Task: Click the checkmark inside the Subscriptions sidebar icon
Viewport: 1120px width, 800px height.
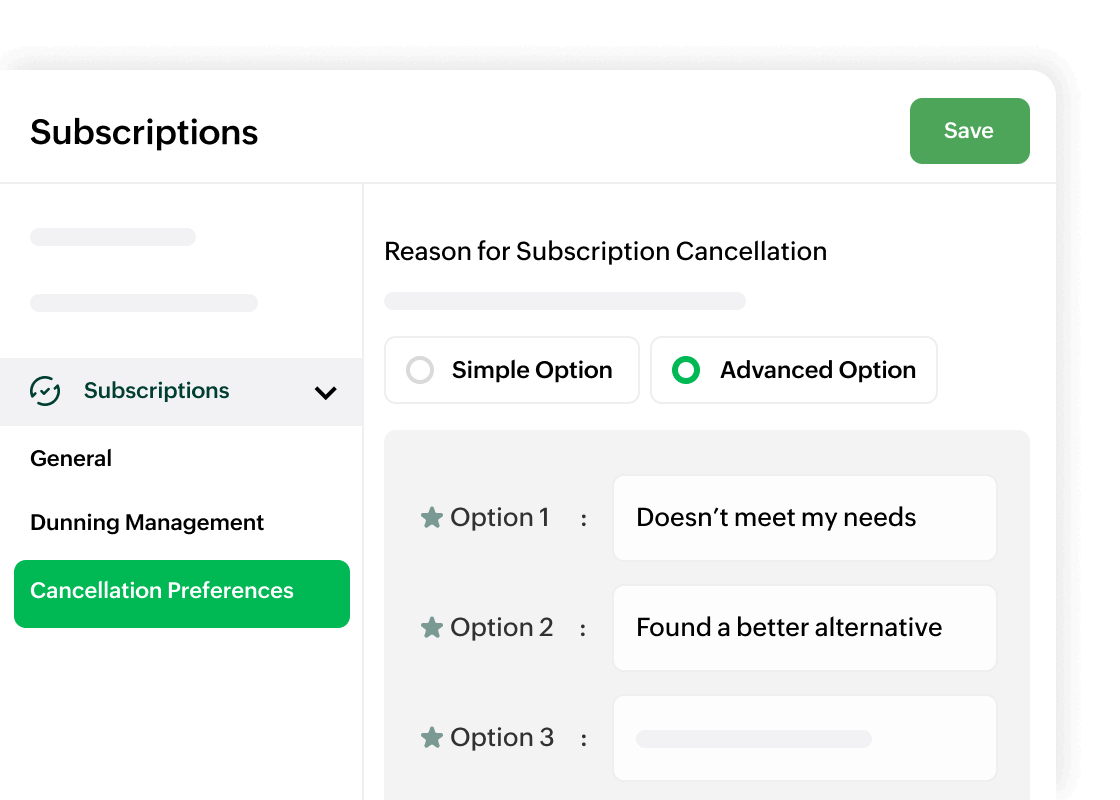Action: [45, 392]
